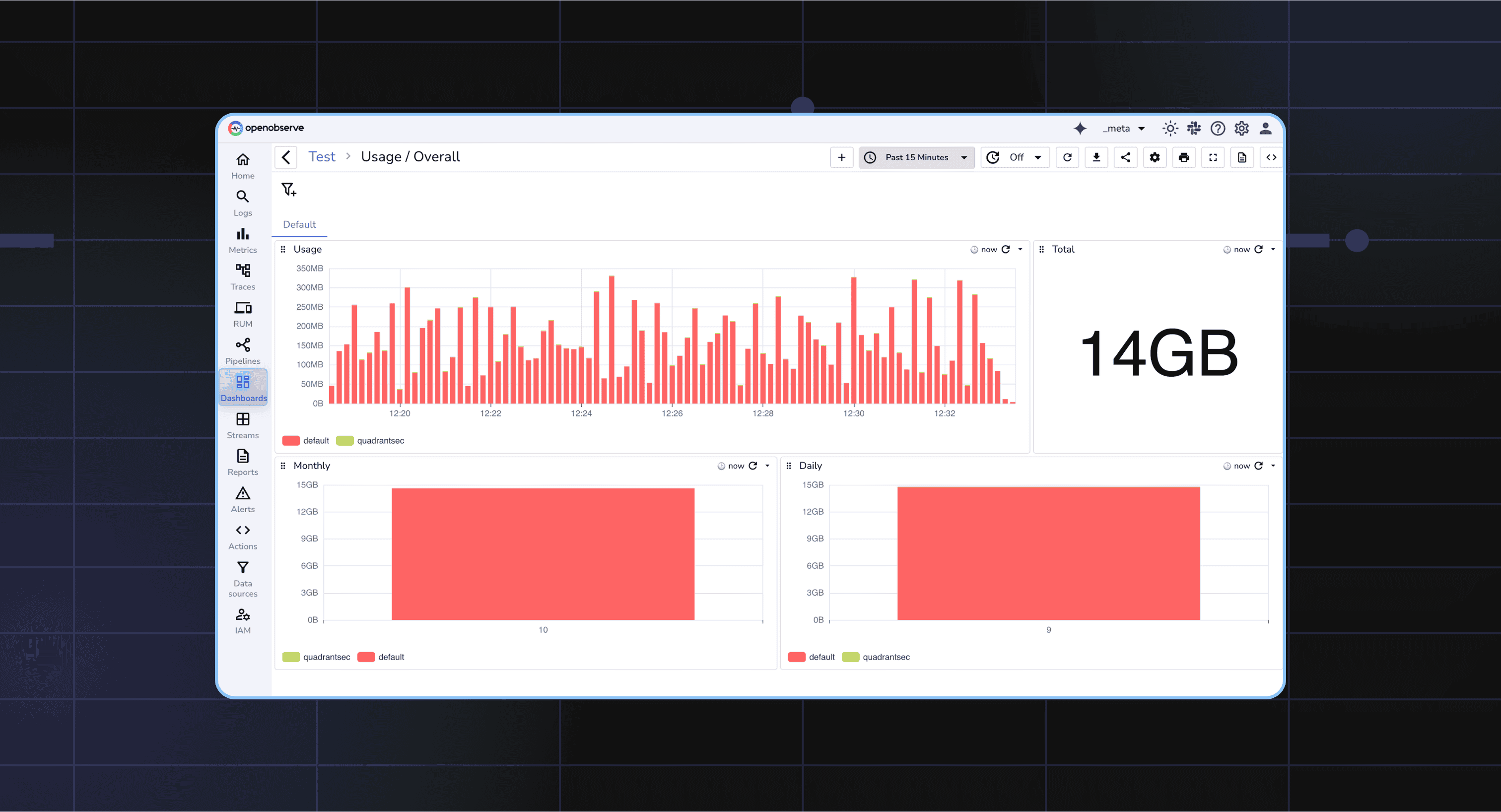Add a new panel with the plus button
This screenshot has height=812, width=1501.
click(841, 157)
